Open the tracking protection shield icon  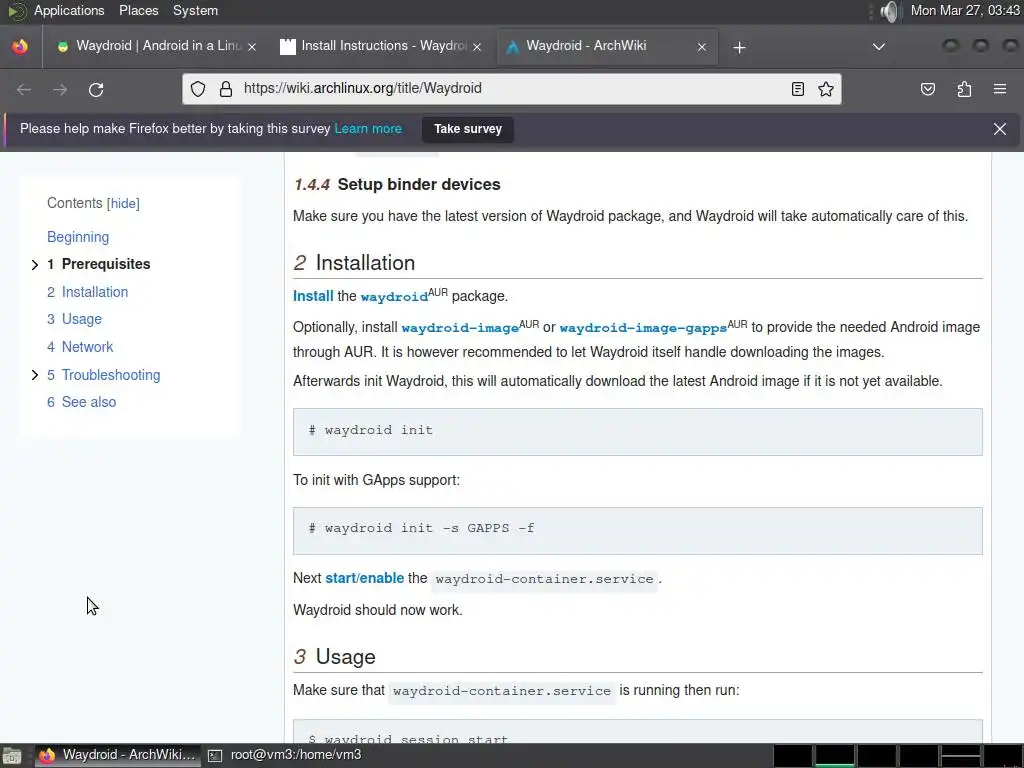point(198,89)
